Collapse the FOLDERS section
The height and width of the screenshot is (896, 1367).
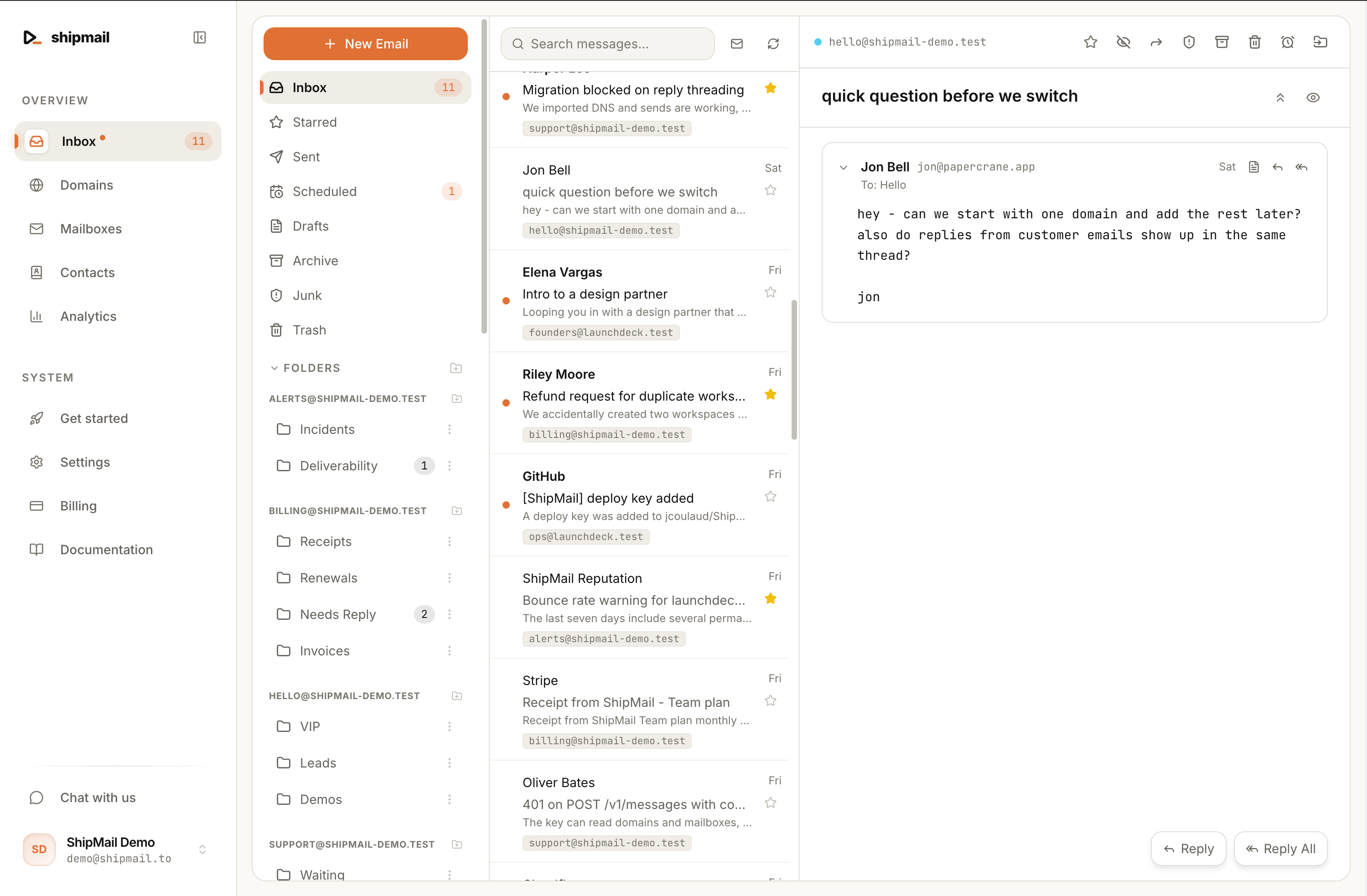(274, 368)
